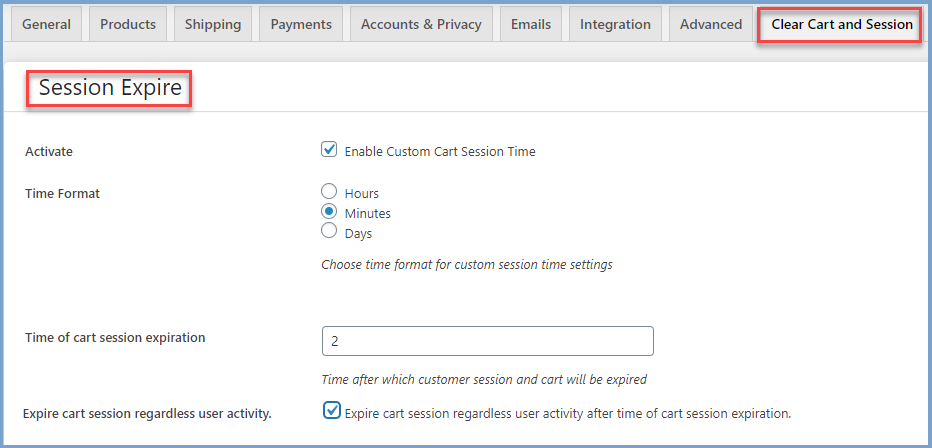932x448 pixels.
Task: Choose the Minutes radio button
Action: [x=329, y=212]
